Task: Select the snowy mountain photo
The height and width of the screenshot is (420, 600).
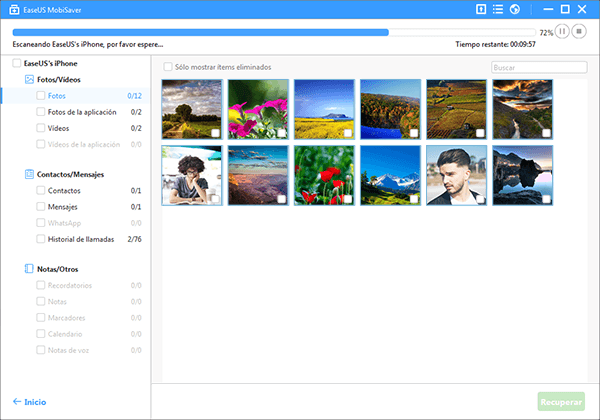Action: pyautogui.click(x=390, y=175)
